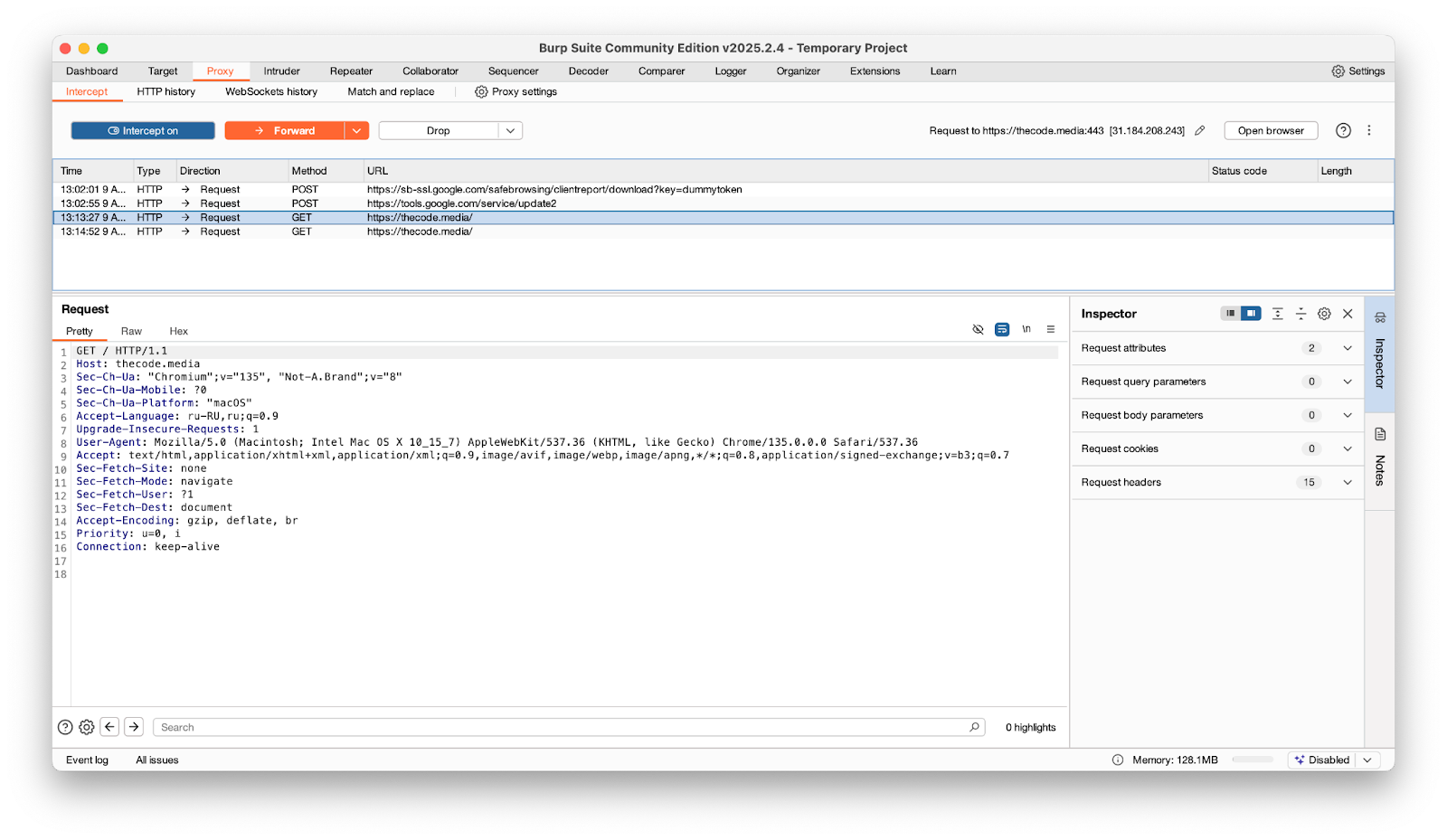The width and height of the screenshot is (1447, 840).
Task: Go to next search match arrow
Action: coord(134,727)
